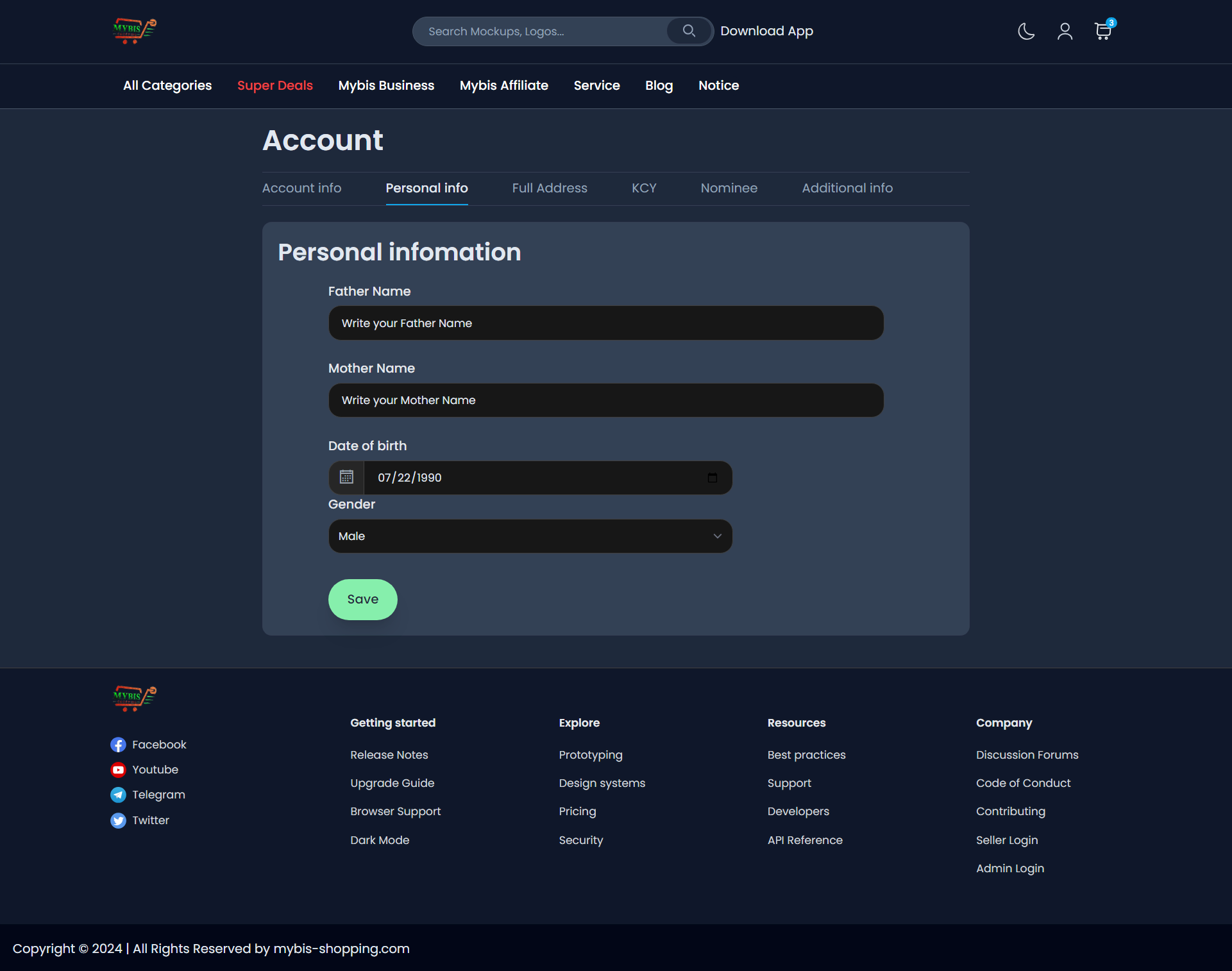Click the Mybis logo in header
The width and height of the screenshot is (1232, 971).
click(135, 31)
